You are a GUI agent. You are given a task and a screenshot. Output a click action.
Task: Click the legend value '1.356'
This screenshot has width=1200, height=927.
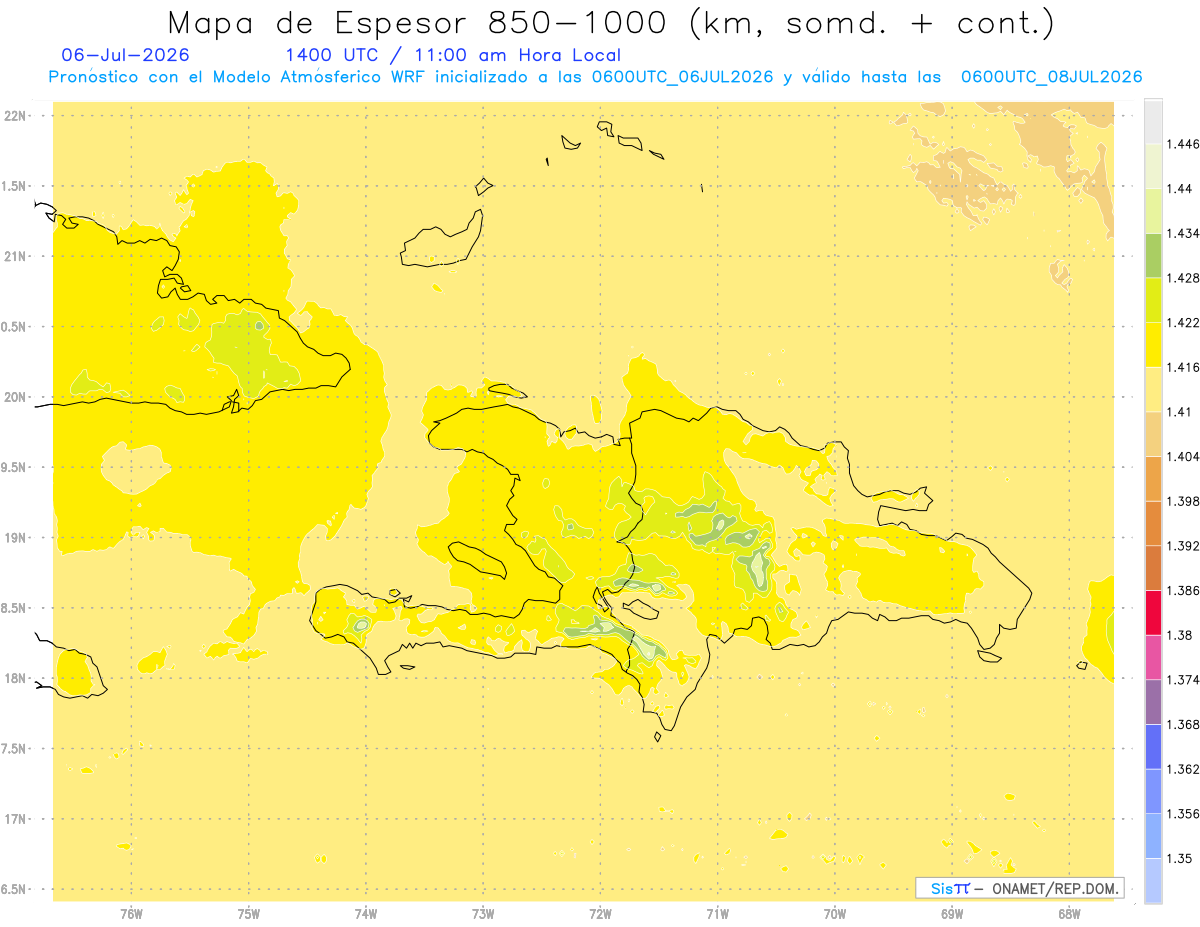click(x=1183, y=814)
